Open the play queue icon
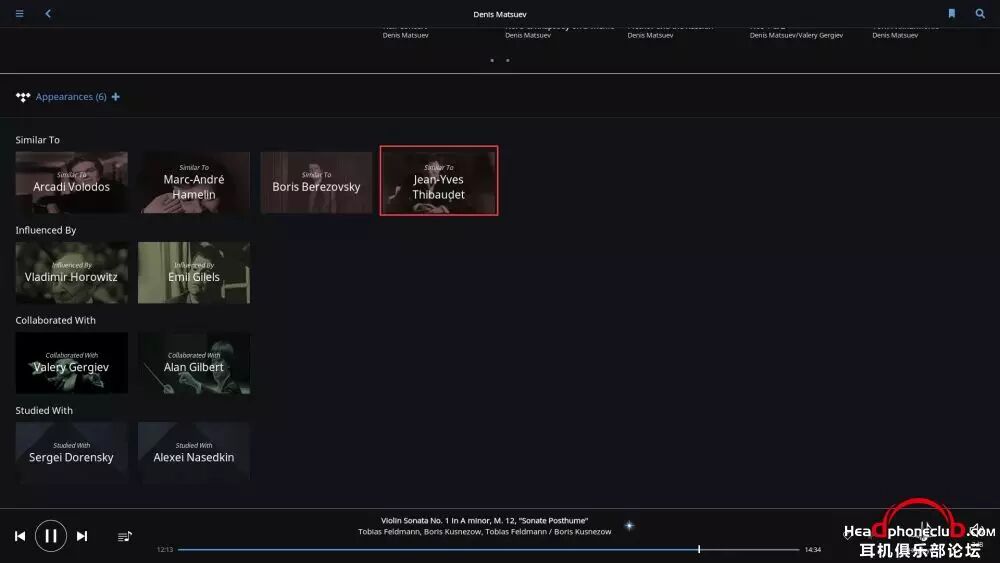Screen dimensions: 1000x563 click(125, 536)
